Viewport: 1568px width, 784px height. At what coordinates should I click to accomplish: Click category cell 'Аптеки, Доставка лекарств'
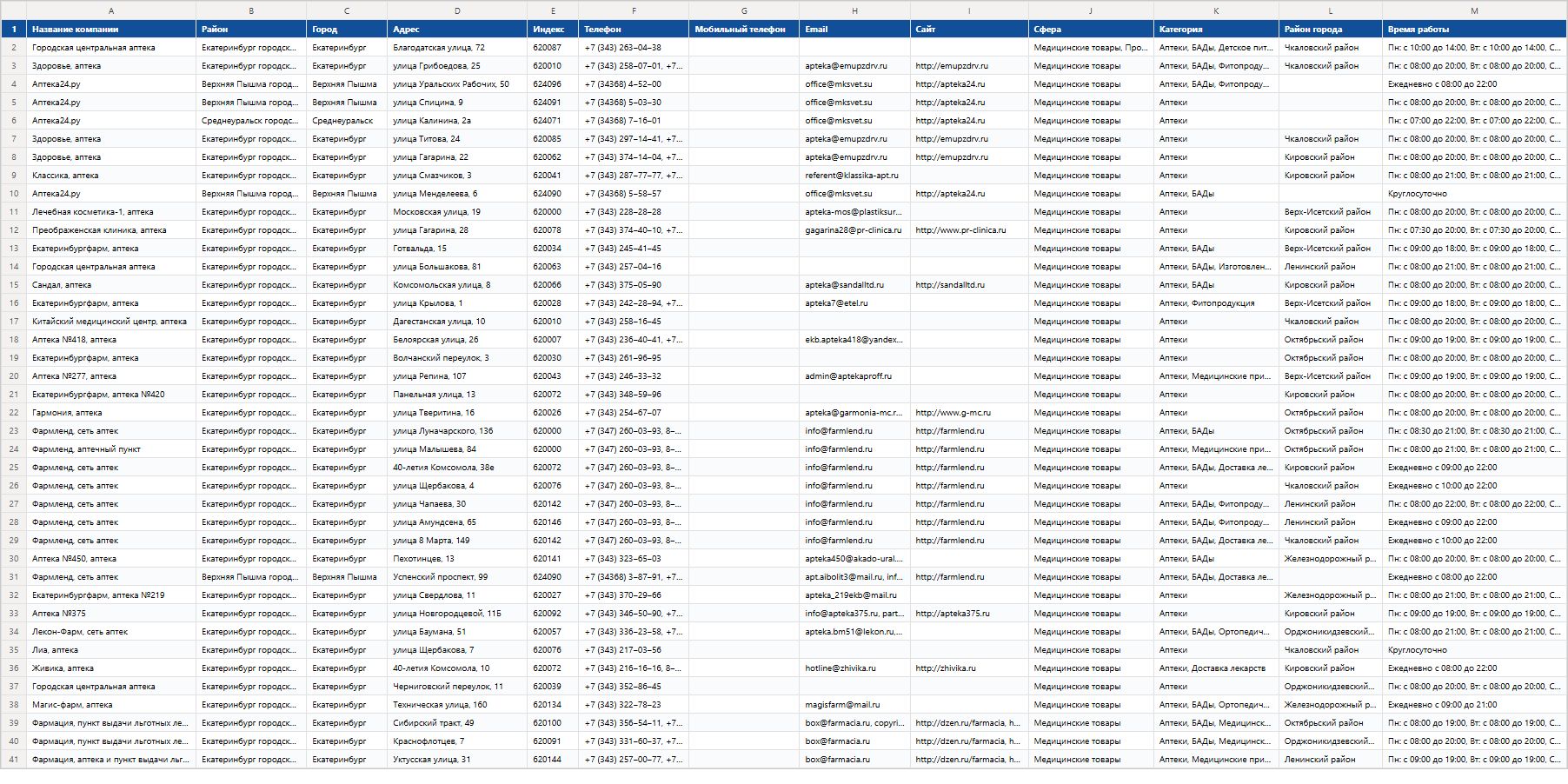pyautogui.click(x=1216, y=668)
